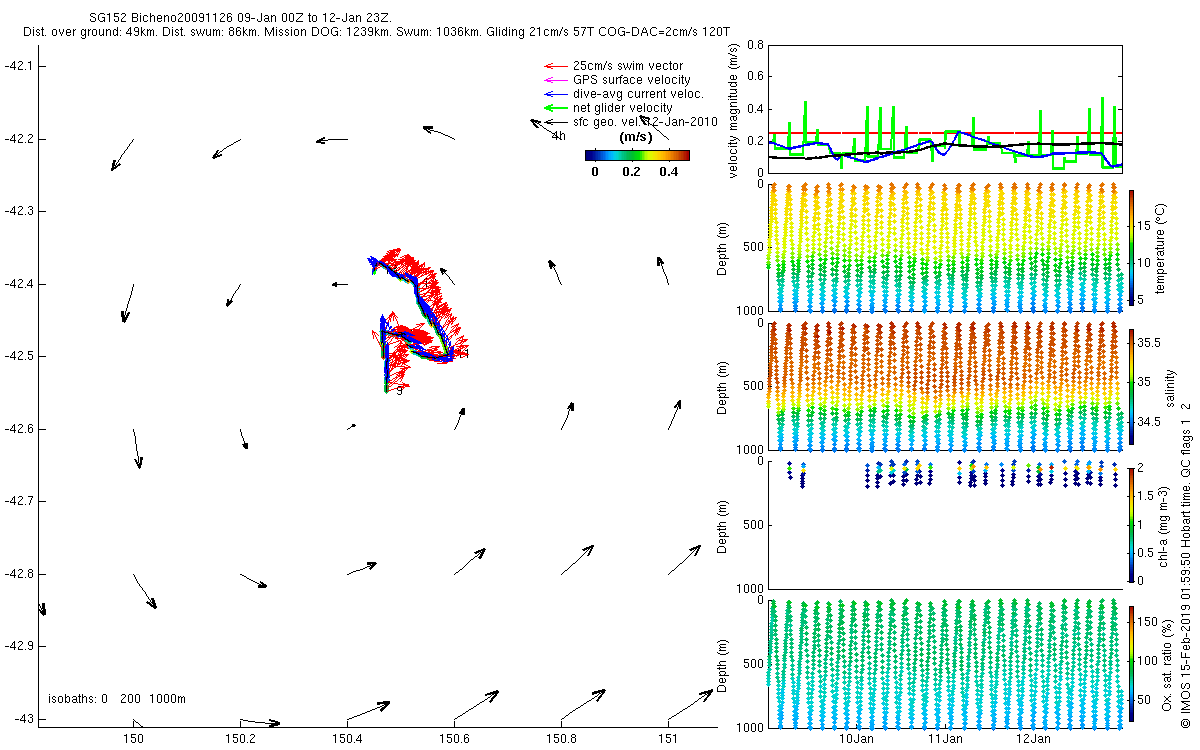Select legend text '25cm/s swim vector'
Screen dimensions: 1200x750
[628, 66]
